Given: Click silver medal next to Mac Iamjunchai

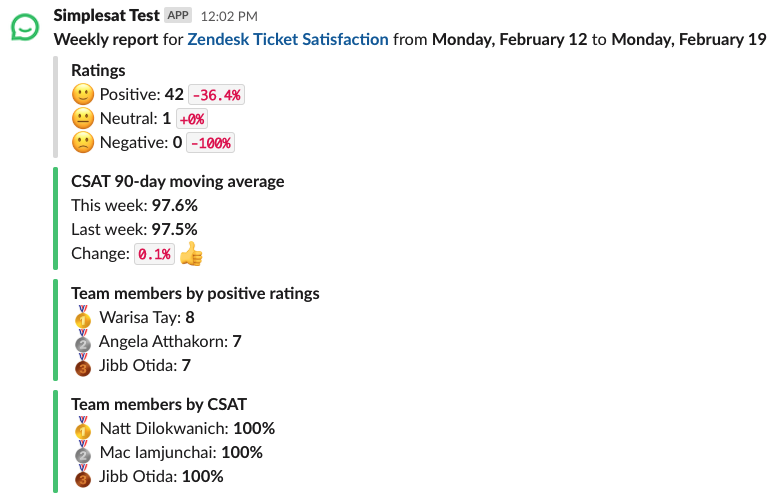Looking at the screenshot, I should point(83,452).
